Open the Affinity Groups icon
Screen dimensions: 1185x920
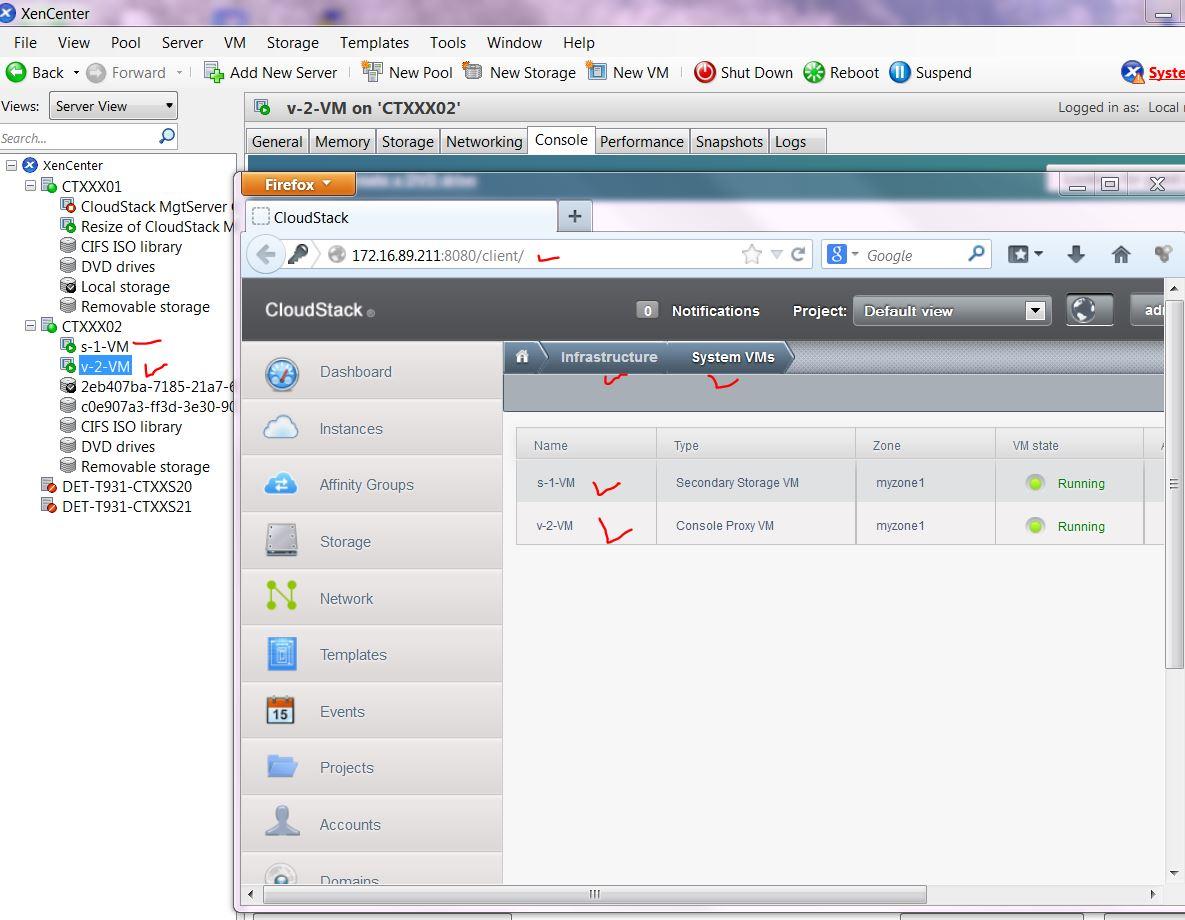click(280, 484)
